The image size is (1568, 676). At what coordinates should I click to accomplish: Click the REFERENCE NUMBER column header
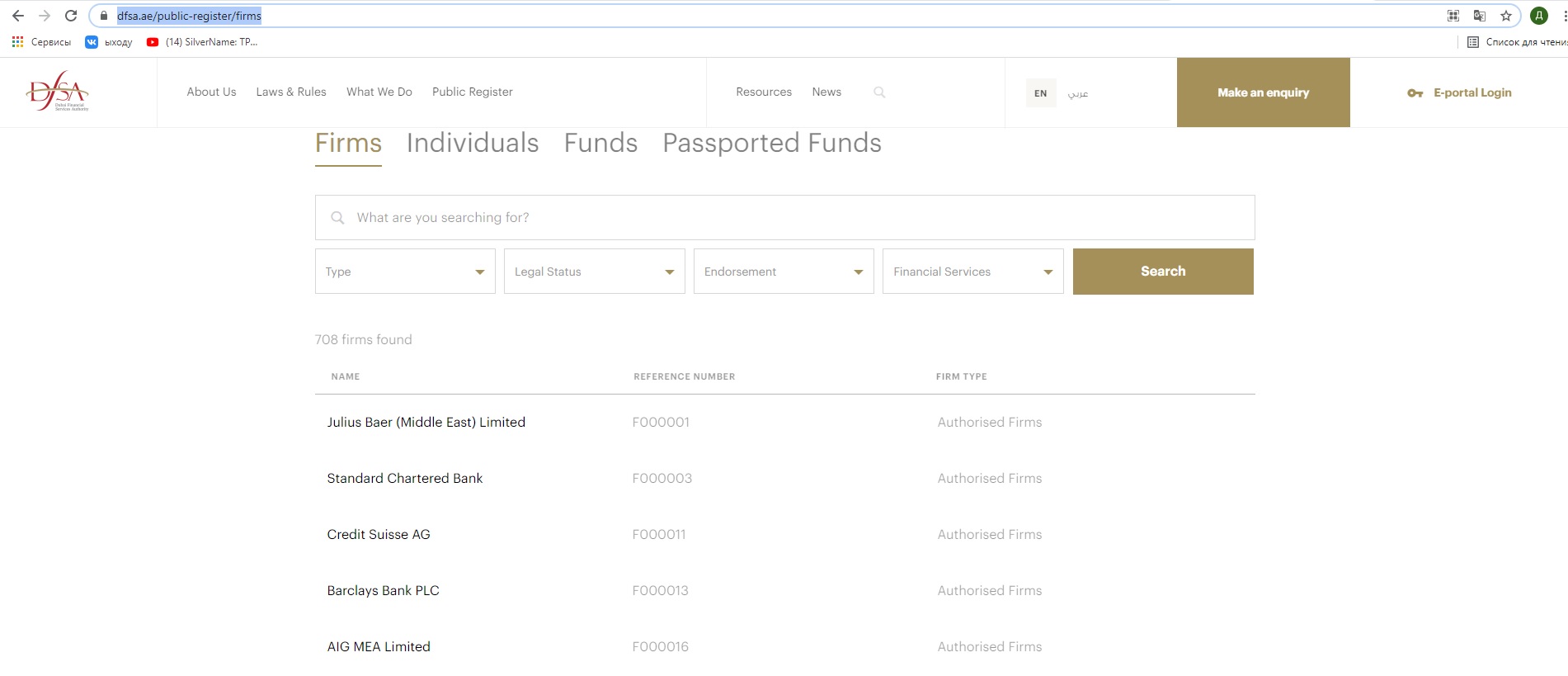pyautogui.click(x=685, y=376)
